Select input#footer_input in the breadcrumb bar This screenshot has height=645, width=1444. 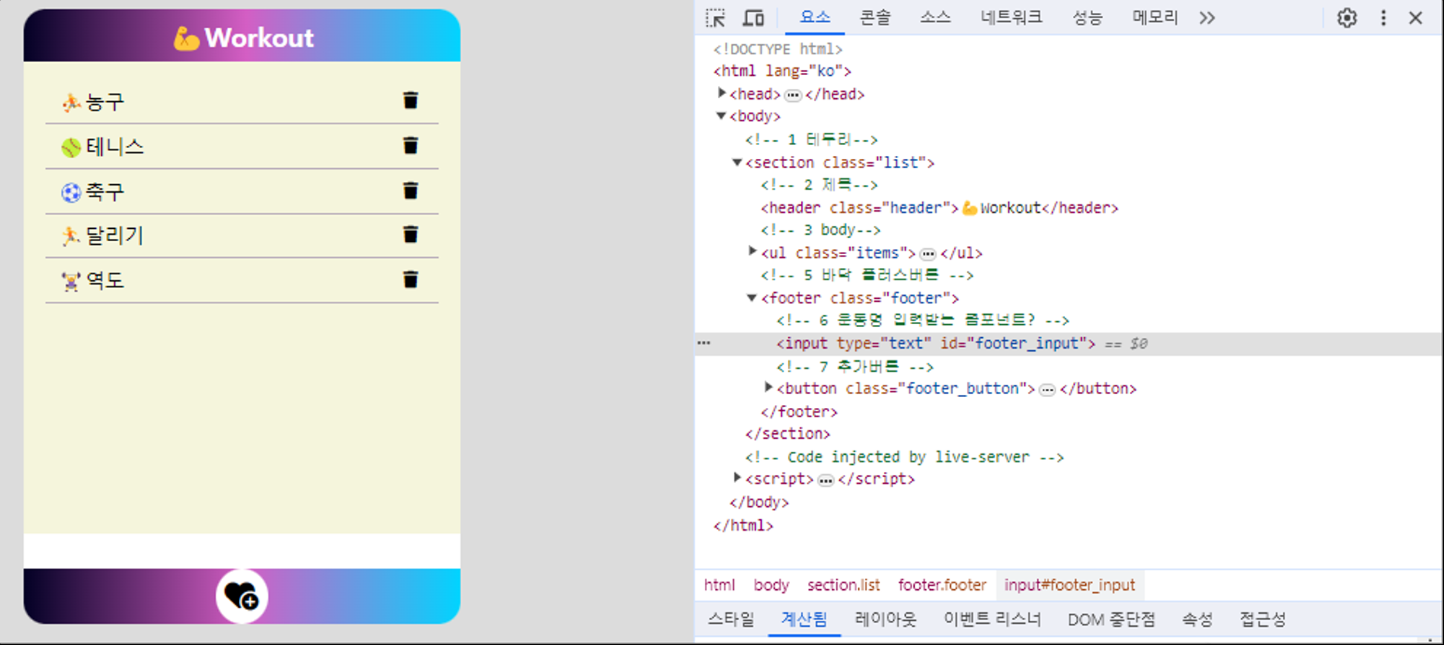pyautogui.click(x=1070, y=585)
